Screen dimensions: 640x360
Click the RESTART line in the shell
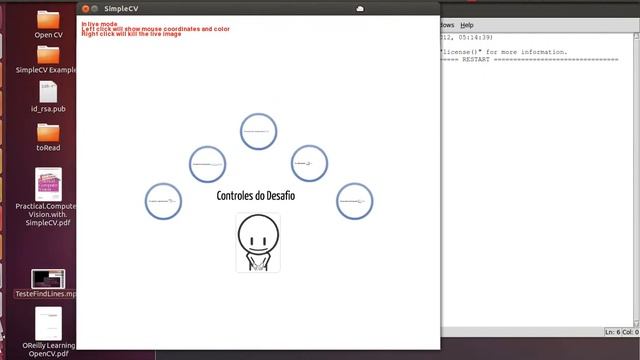pyautogui.click(x=529, y=60)
